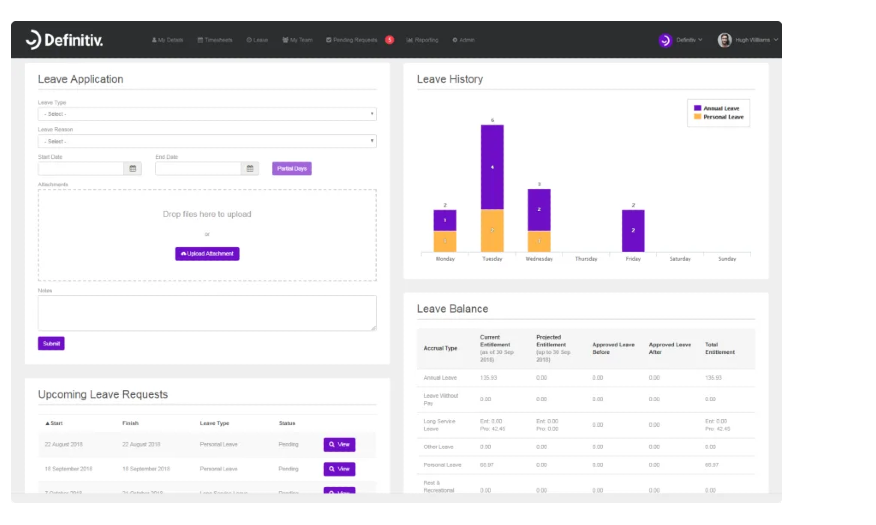
Task: Open the Leave Type select dropdown
Action: (207, 114)
